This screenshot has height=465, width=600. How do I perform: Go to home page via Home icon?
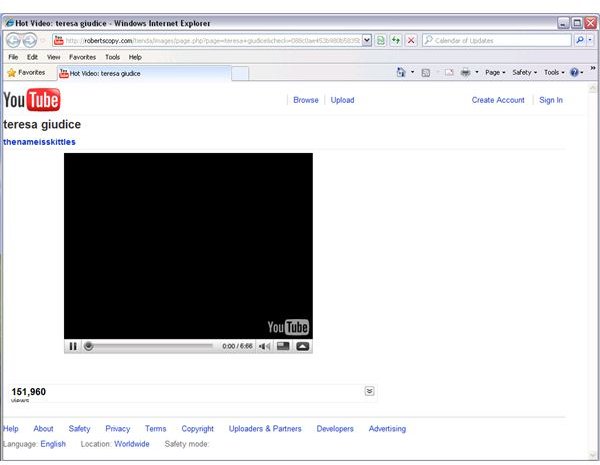[401, 72]
